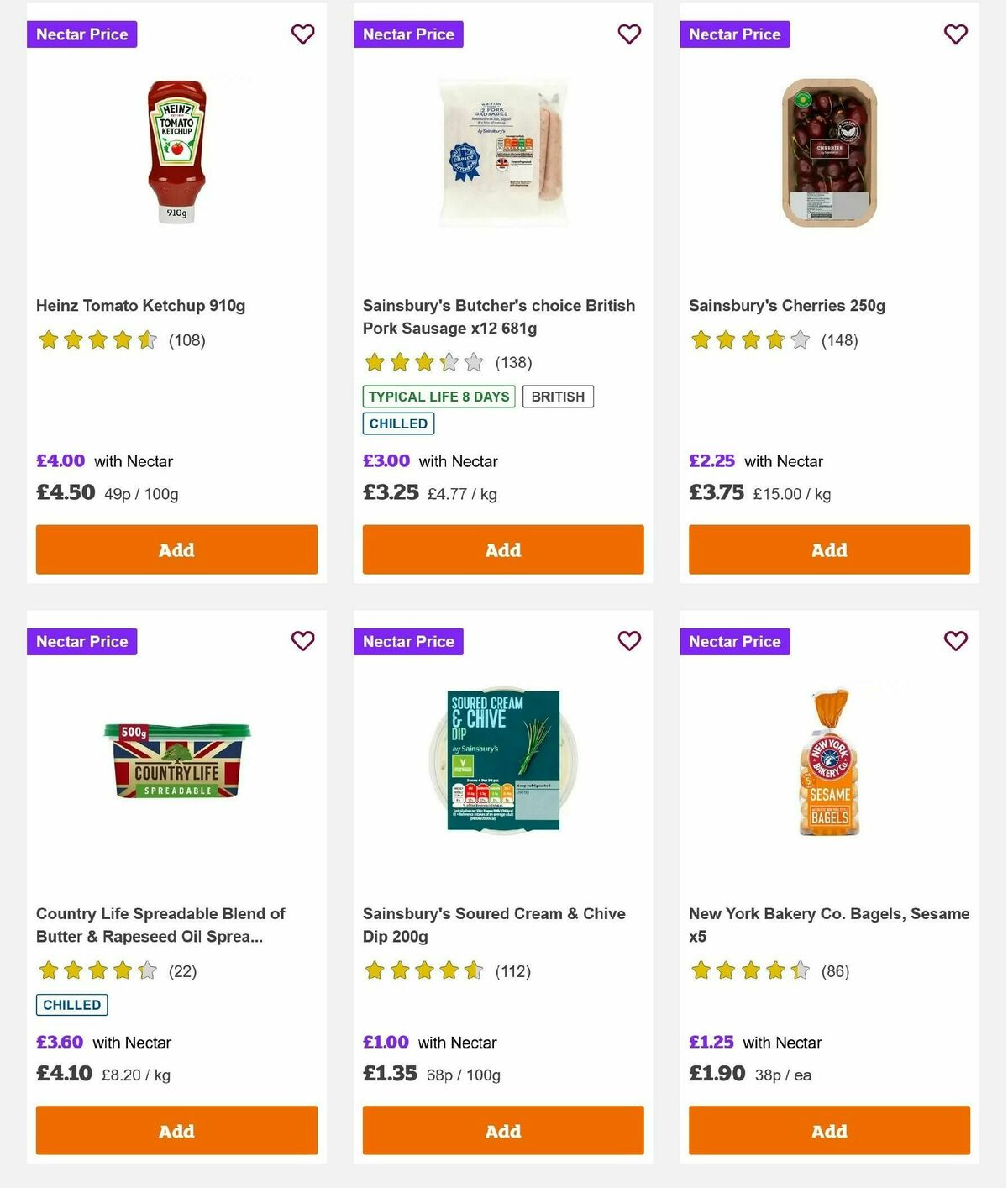
Task: Add Sainsbury's Cherries to the trolley
Action: point(828,549)
